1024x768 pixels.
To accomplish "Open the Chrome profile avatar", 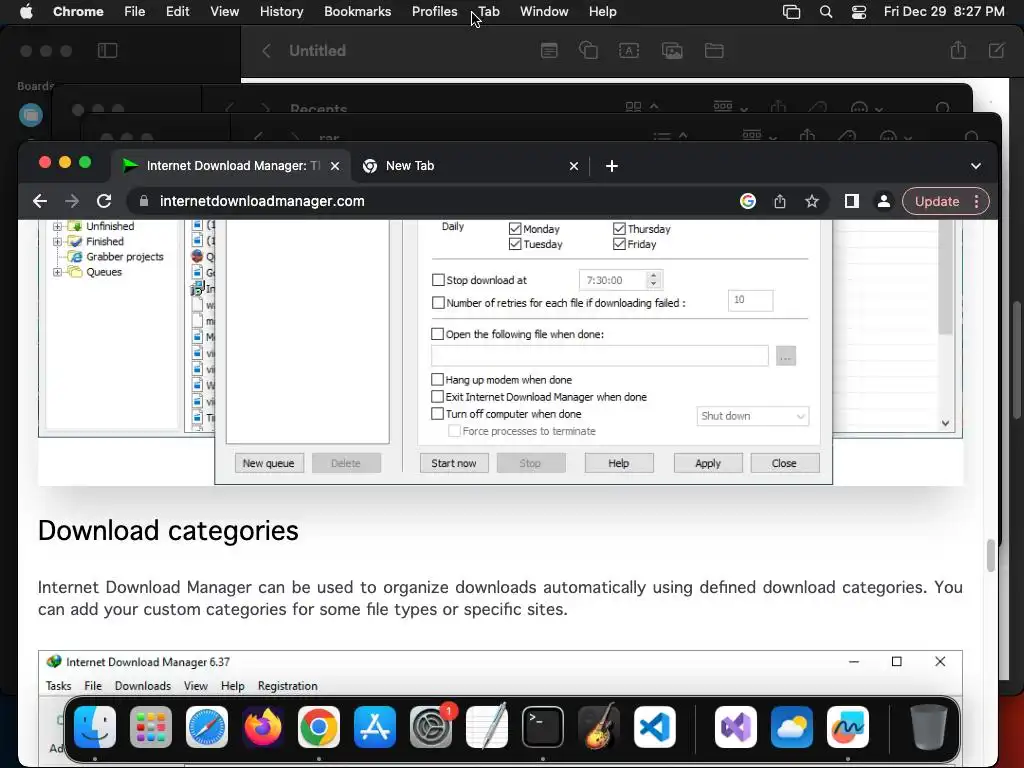I will (884, 201).
